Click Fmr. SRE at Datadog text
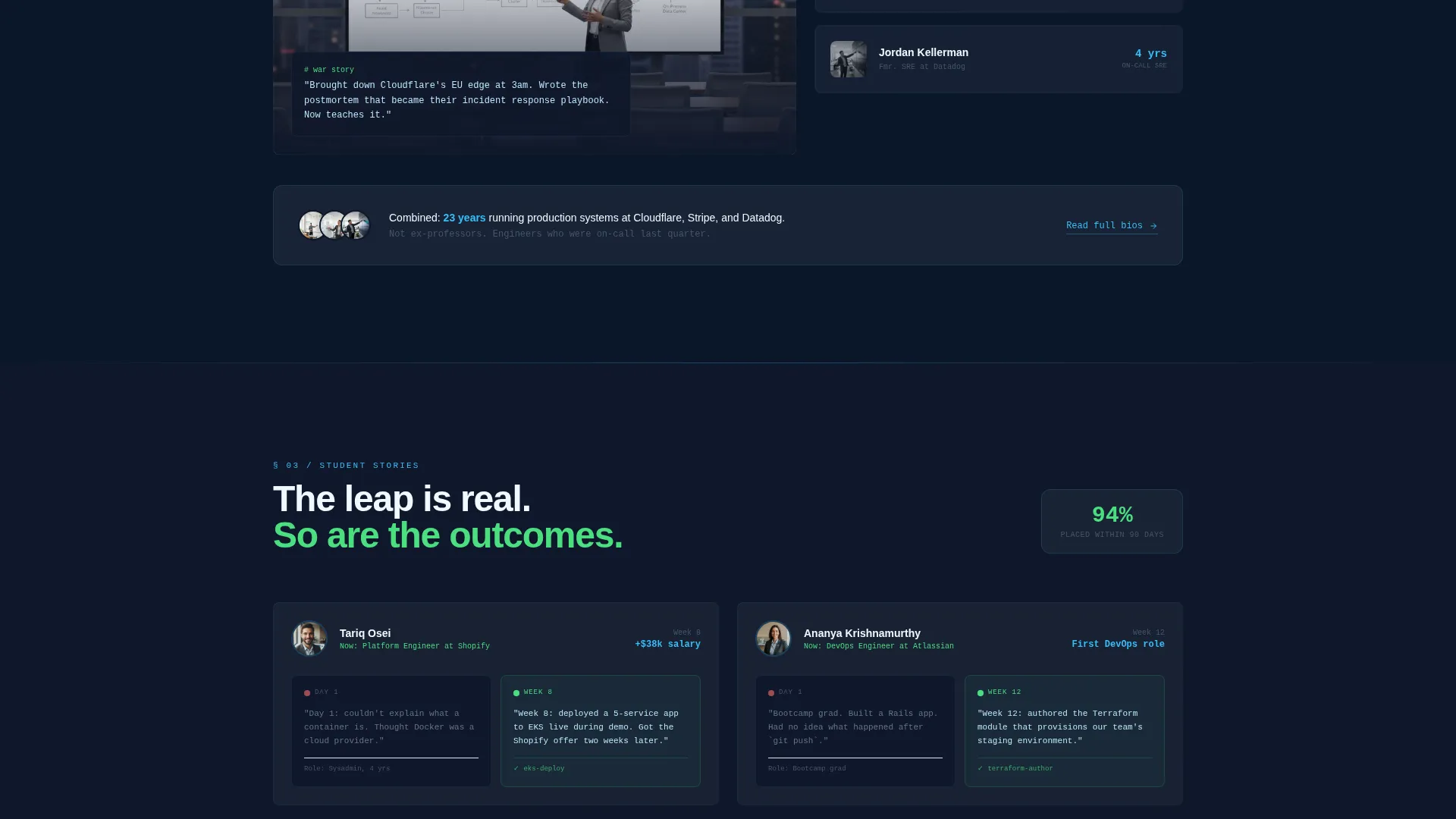Screen dimensions: 1456x819 click(x=922, y=67)
